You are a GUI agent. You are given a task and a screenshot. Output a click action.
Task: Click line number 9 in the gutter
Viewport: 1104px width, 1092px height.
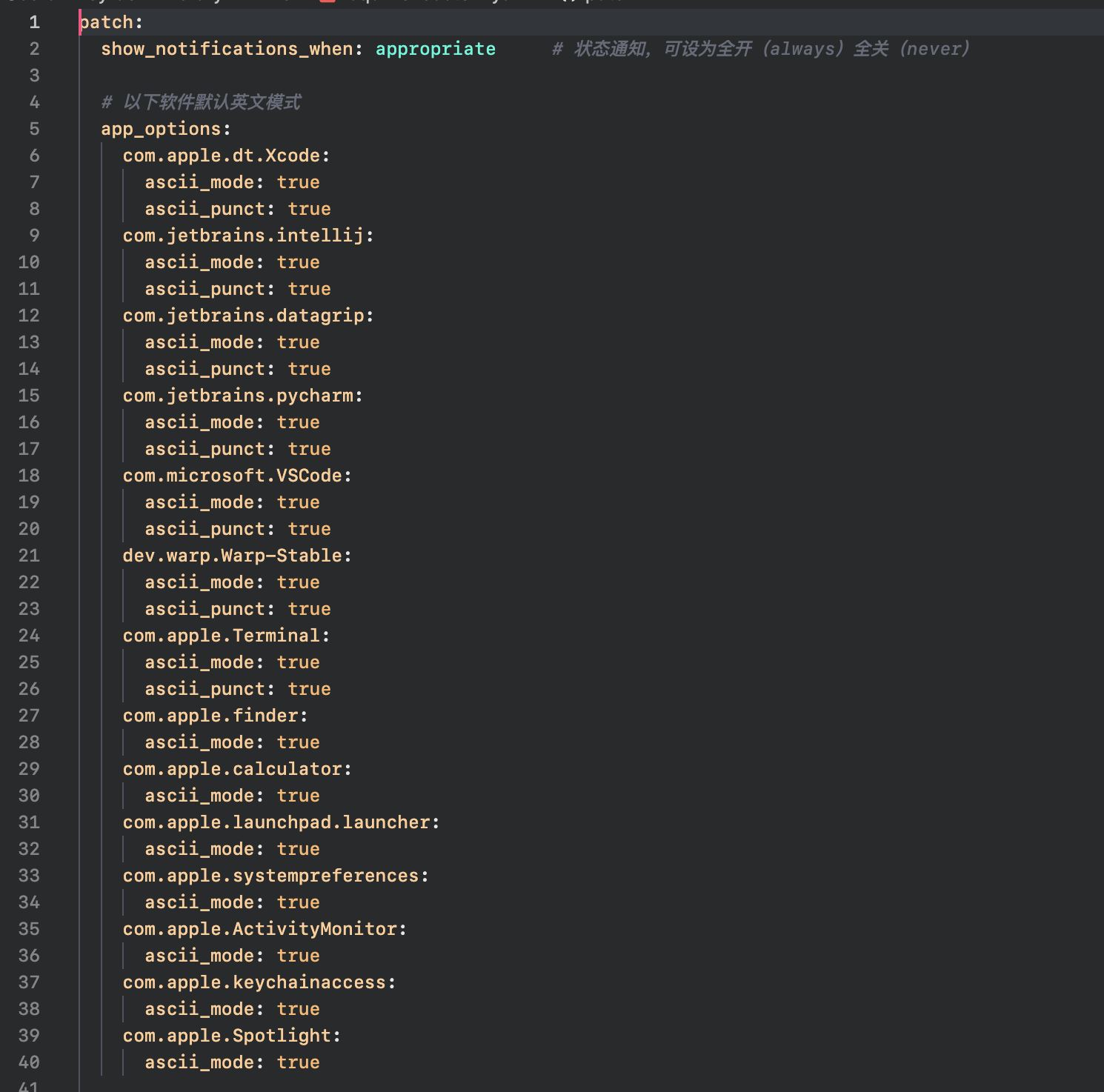[34, 236]
